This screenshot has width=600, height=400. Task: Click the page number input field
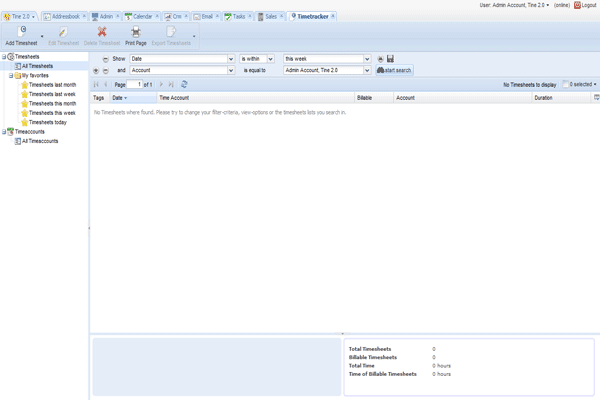tap(136, 85)
